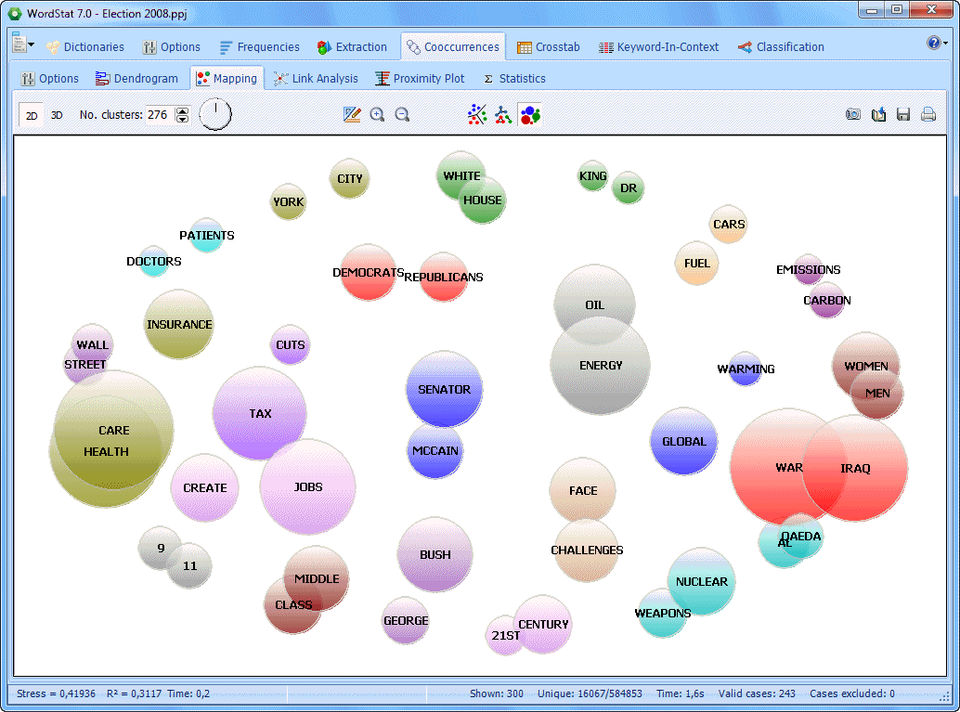Select the bubble display mode icon
Screen dimensions: 960x712
(530, 114)
